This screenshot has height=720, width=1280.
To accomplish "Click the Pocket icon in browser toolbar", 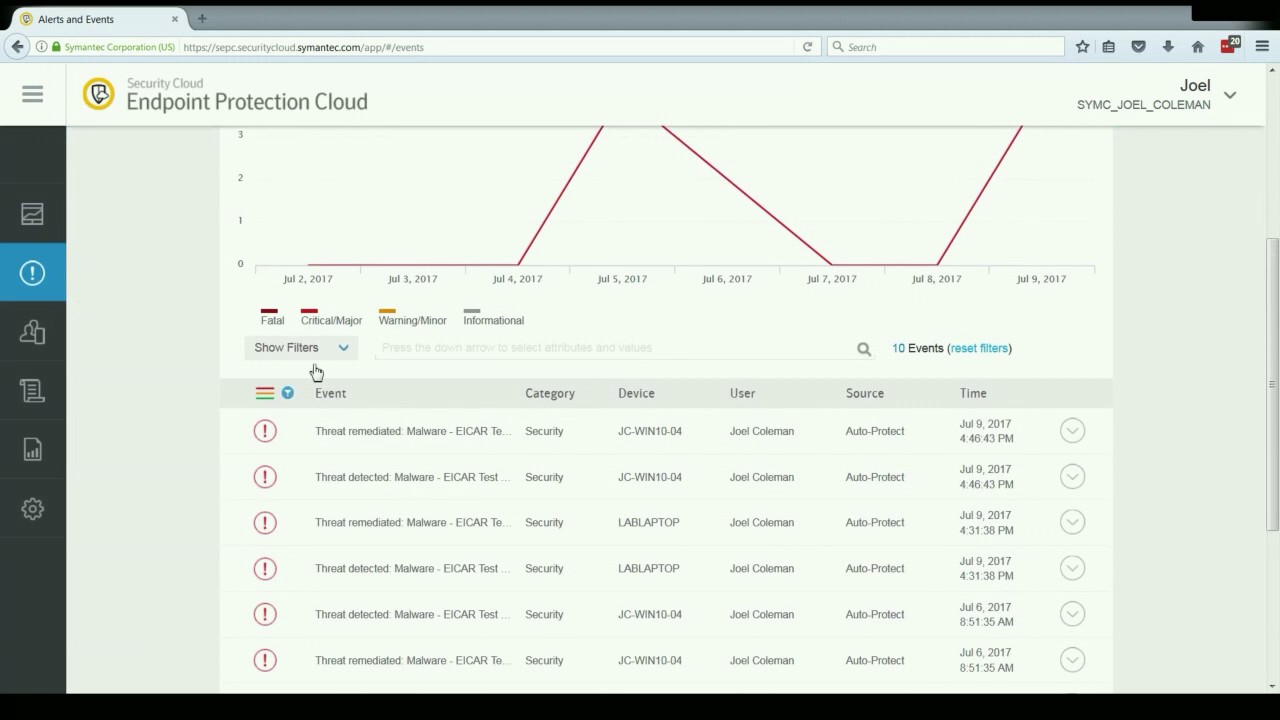I will 1138,47.
